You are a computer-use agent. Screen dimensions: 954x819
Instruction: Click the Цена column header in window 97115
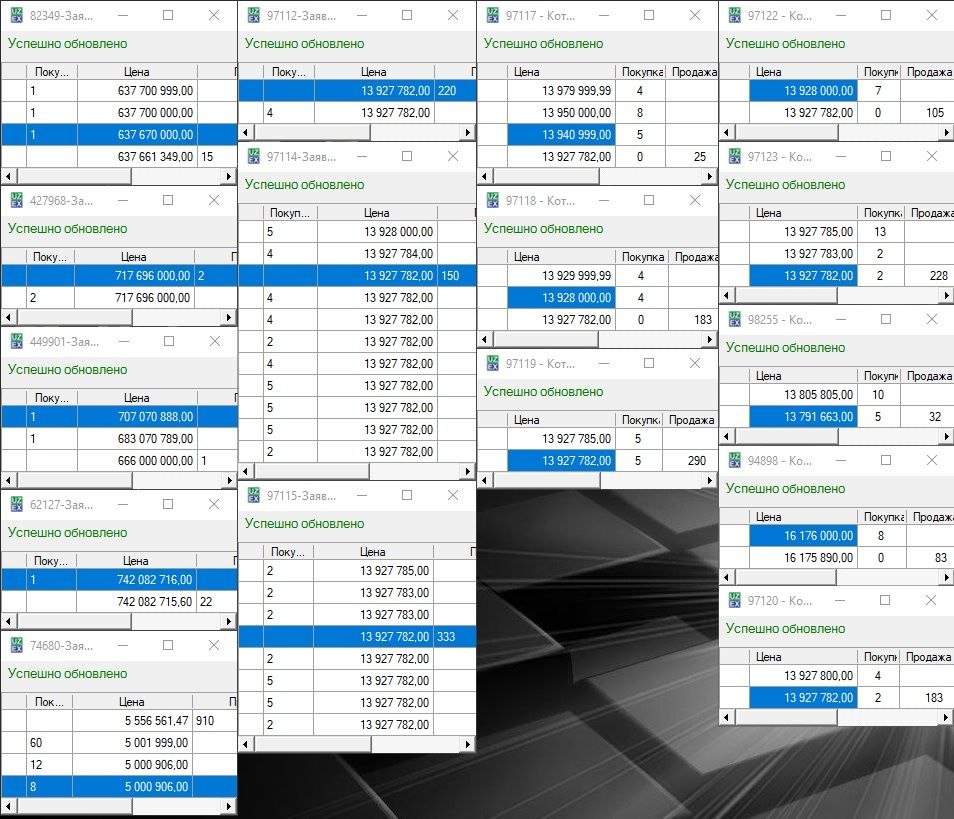pyautogui.click(x=372, y=552)
